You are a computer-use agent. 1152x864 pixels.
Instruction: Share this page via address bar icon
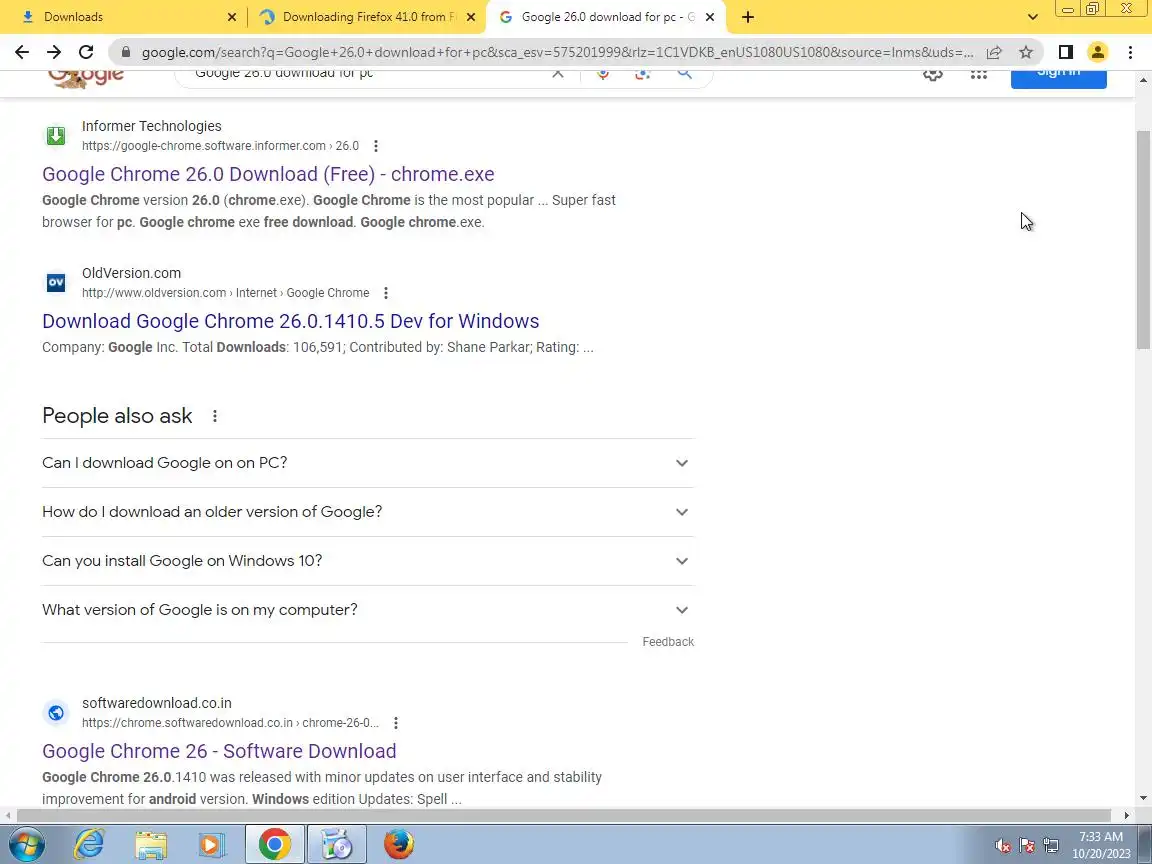[x=994, y=52]
